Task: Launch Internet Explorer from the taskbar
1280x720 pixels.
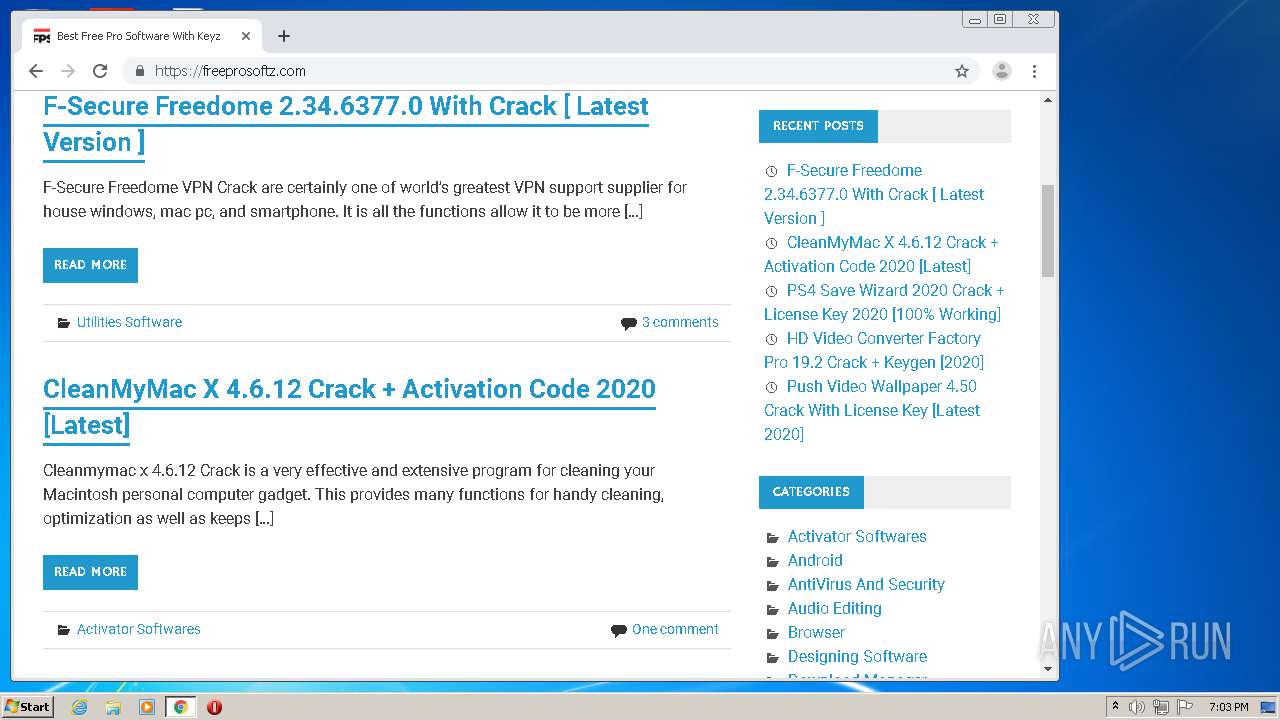Action: (79, 707)
